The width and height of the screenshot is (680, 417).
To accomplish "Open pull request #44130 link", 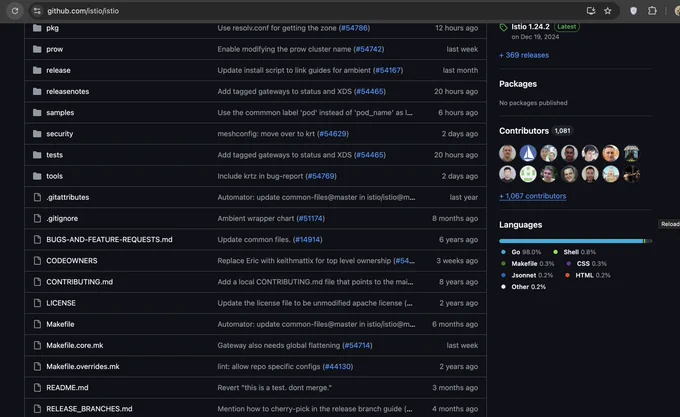I will click(338, 366).
